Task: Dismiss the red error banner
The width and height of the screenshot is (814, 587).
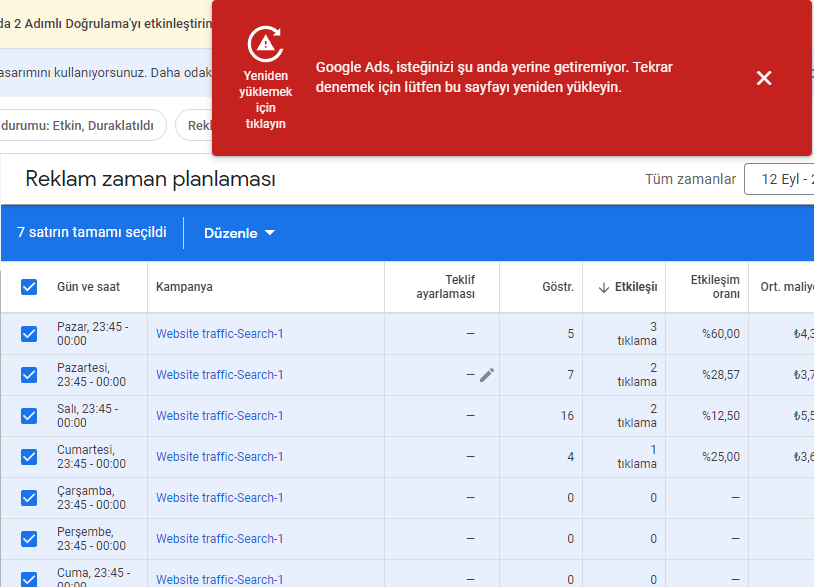Action: pos(764,78)
